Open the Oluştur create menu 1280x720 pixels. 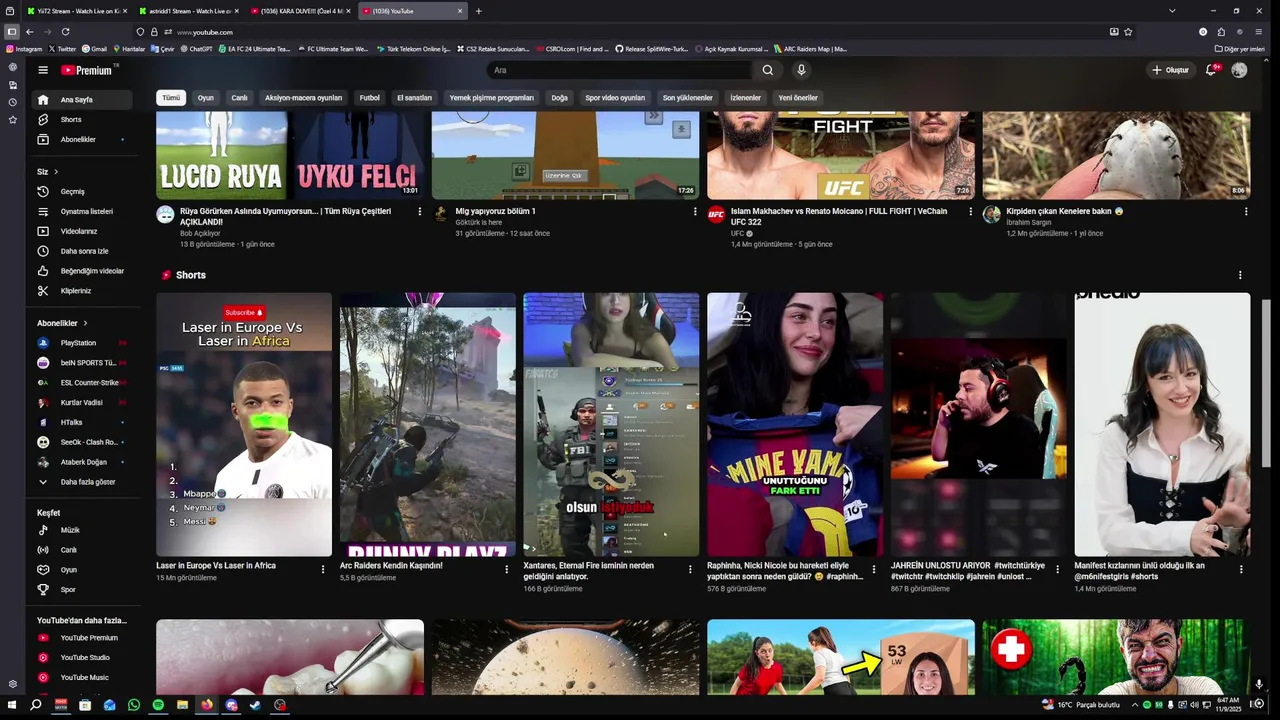[x=1170, y=70]
